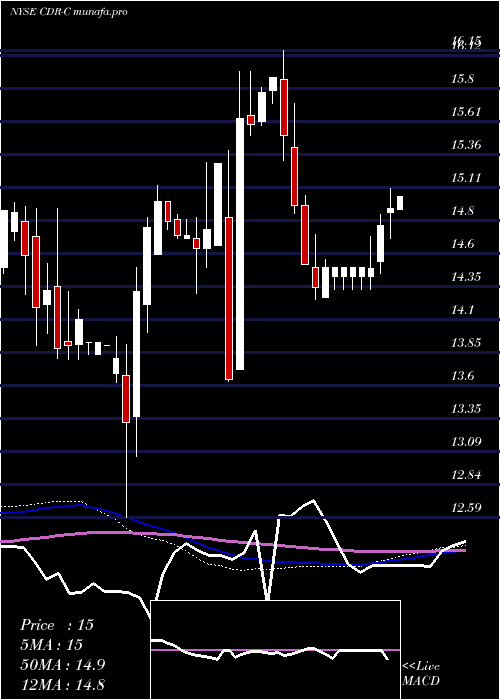The image size is (500, 700).
Task: Click the 12MA : 14.8 readout
Action: (63, 684)
